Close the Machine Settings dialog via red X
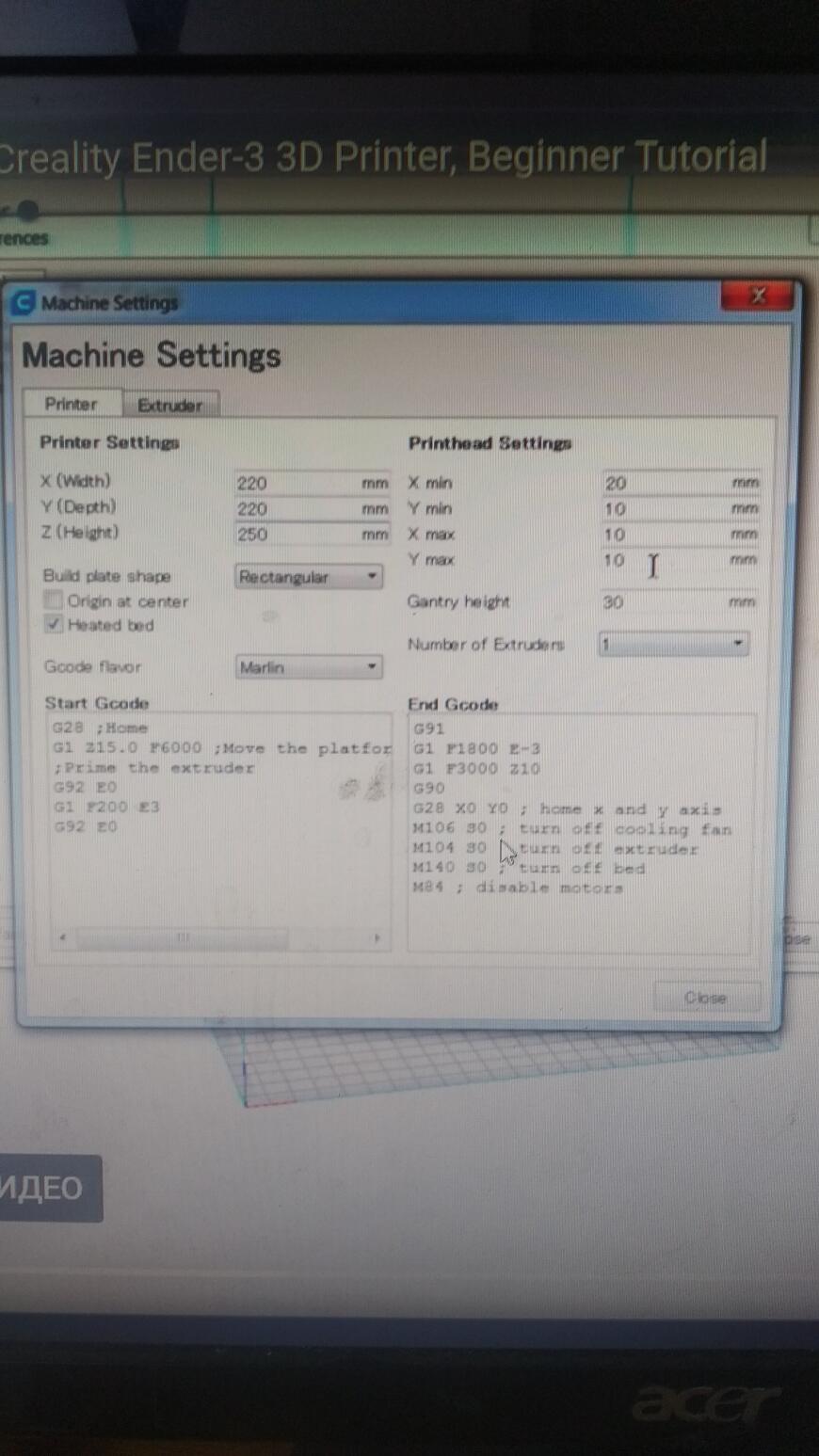 click(x=758, y=296)
